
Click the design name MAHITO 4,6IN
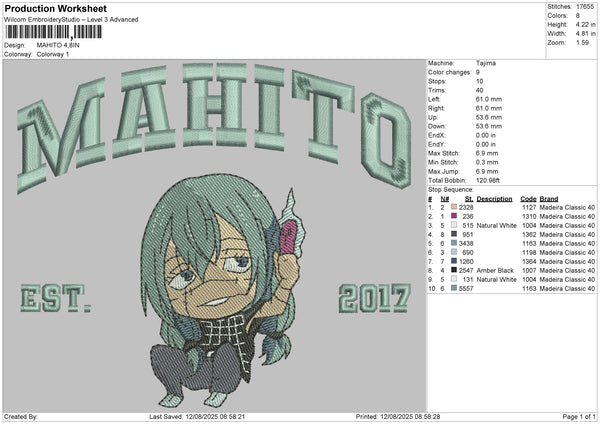pyautogui.click(x=59, y=45)
